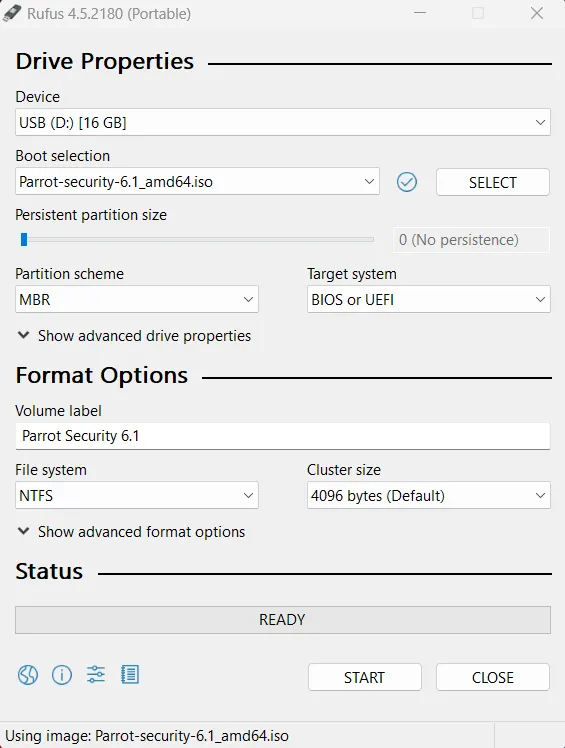Click the Volume label text field
Image resolution: width=565 pixels, height=748 pixels.
[282, 436]
